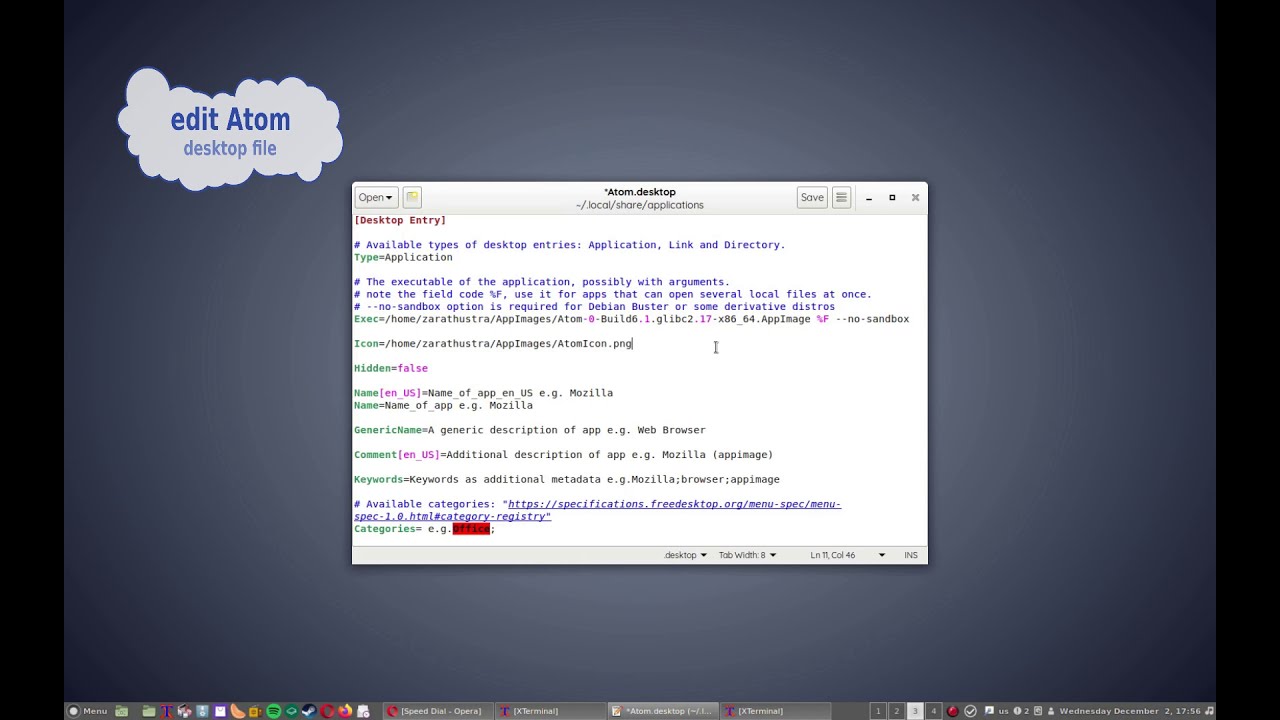Toggle the INS insert mode indicator
Screen dimensions: 1280x720
click(910, 555)
